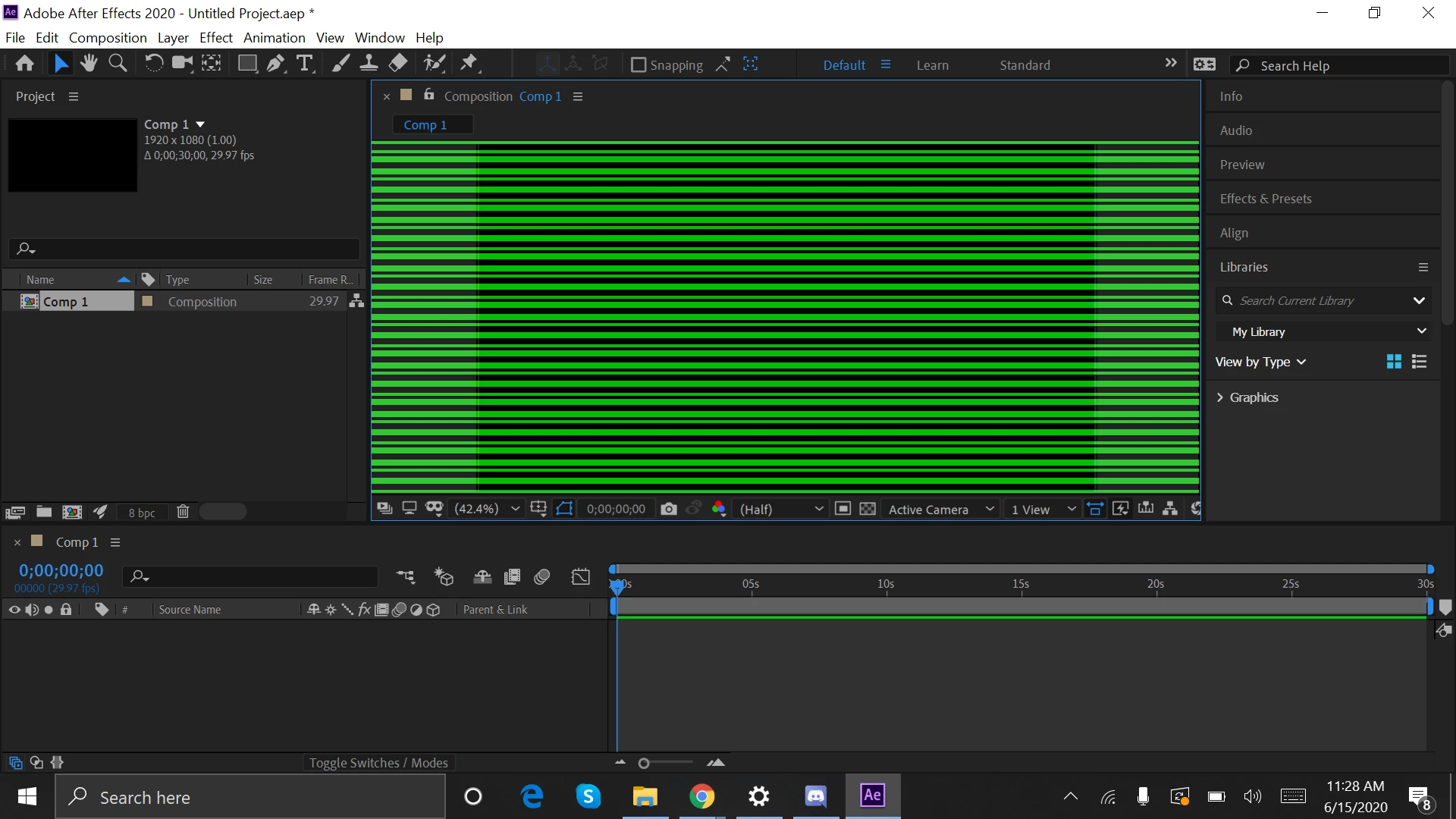Open the Composition menu

coord(108,37)
